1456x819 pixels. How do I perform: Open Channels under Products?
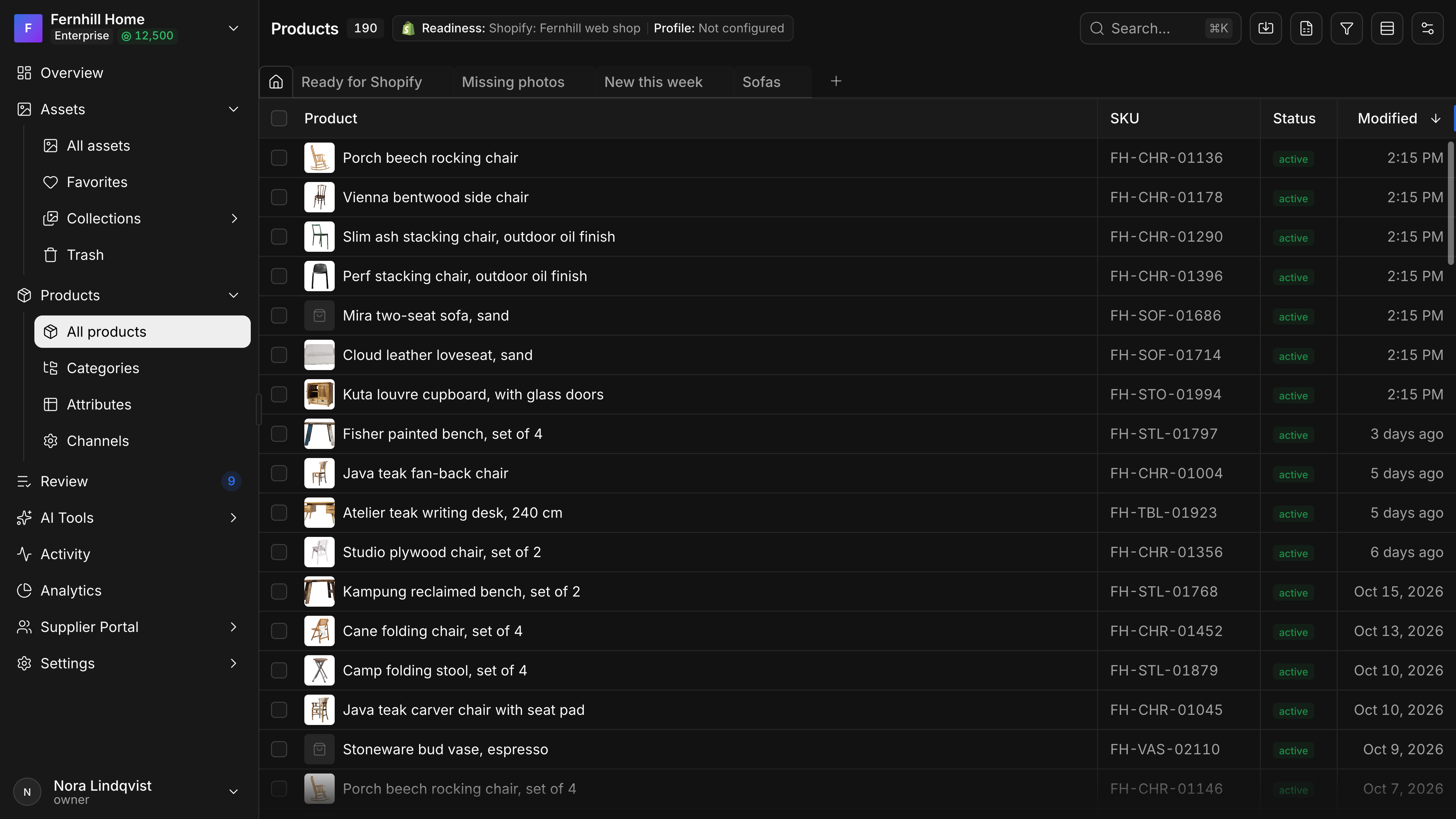pyautogui.click(x=143, y=441)
